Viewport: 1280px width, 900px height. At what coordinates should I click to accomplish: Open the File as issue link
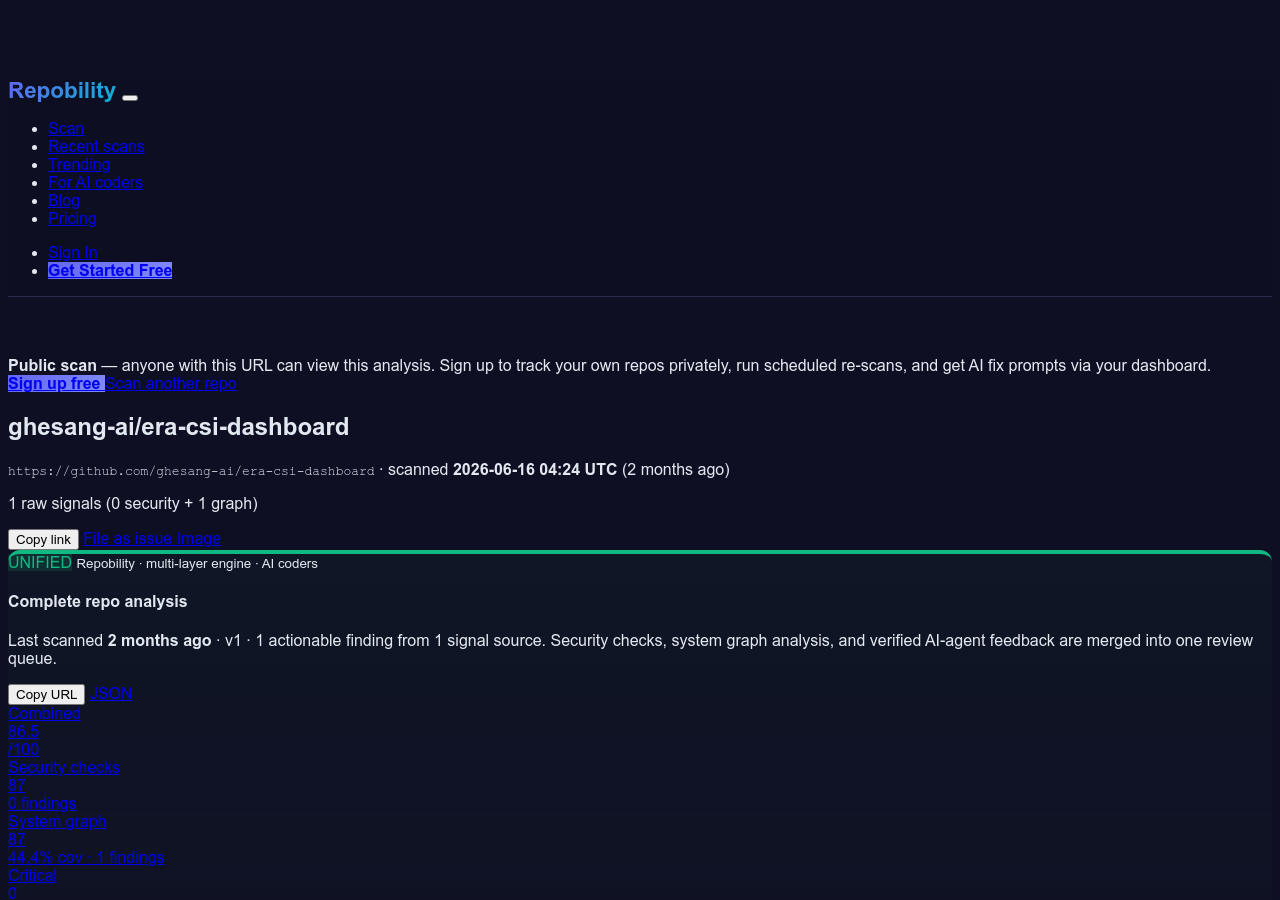127,538
